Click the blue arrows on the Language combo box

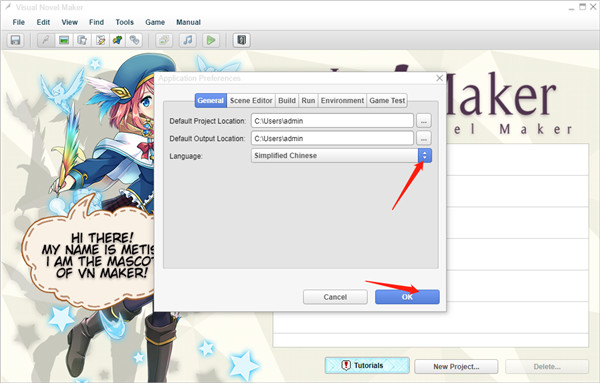pos(425,156)
